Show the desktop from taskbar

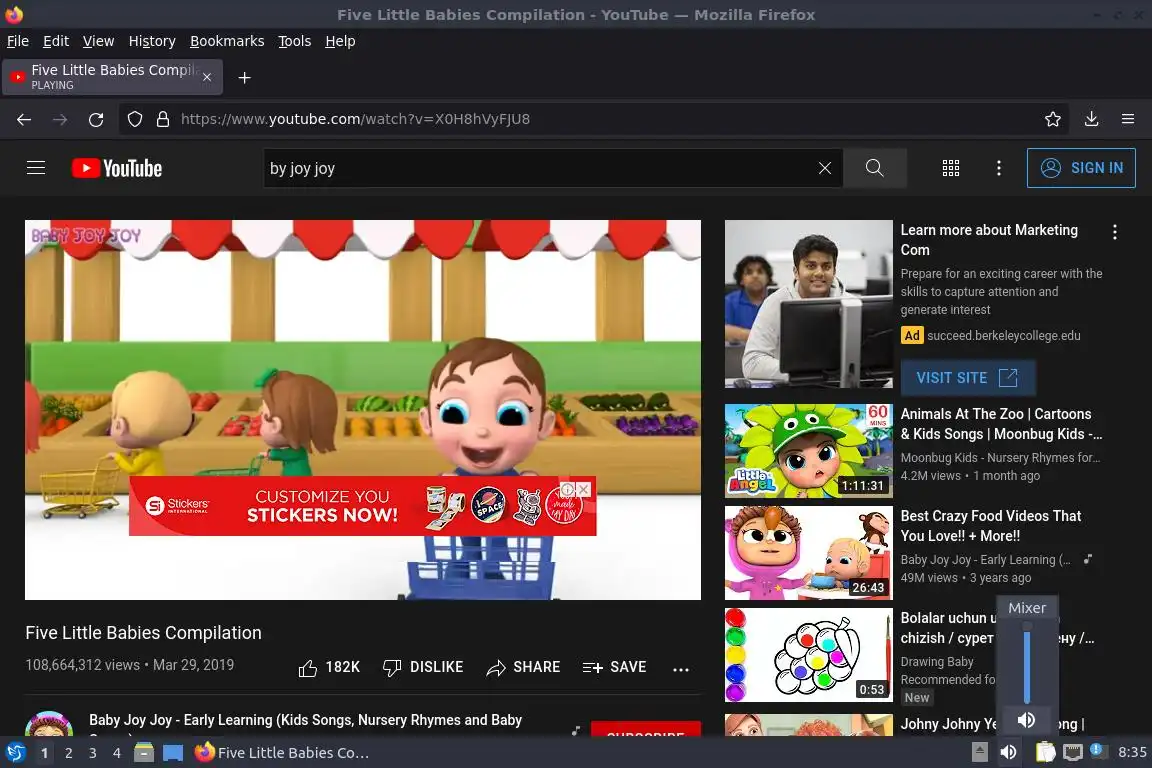173,753
